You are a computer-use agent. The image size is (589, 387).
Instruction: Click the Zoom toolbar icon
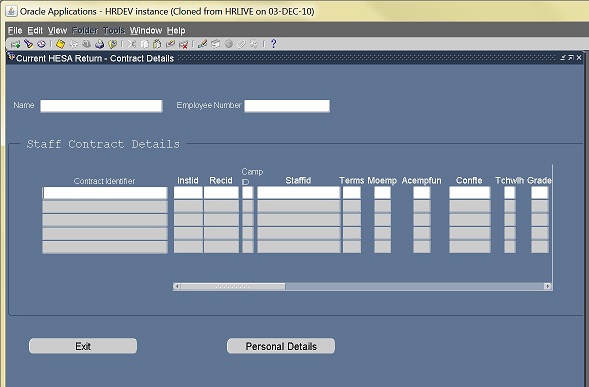click(216, 44)
